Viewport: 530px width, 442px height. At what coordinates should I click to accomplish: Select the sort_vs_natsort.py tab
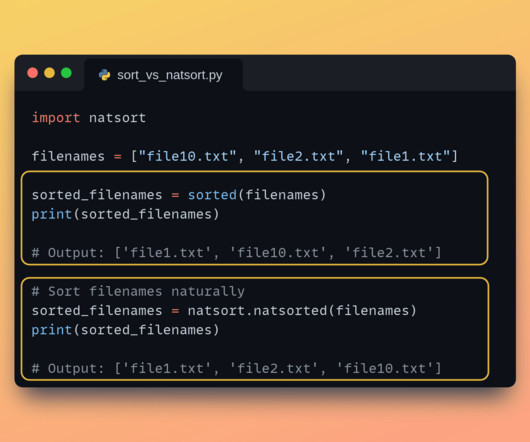tap(163, 75)
